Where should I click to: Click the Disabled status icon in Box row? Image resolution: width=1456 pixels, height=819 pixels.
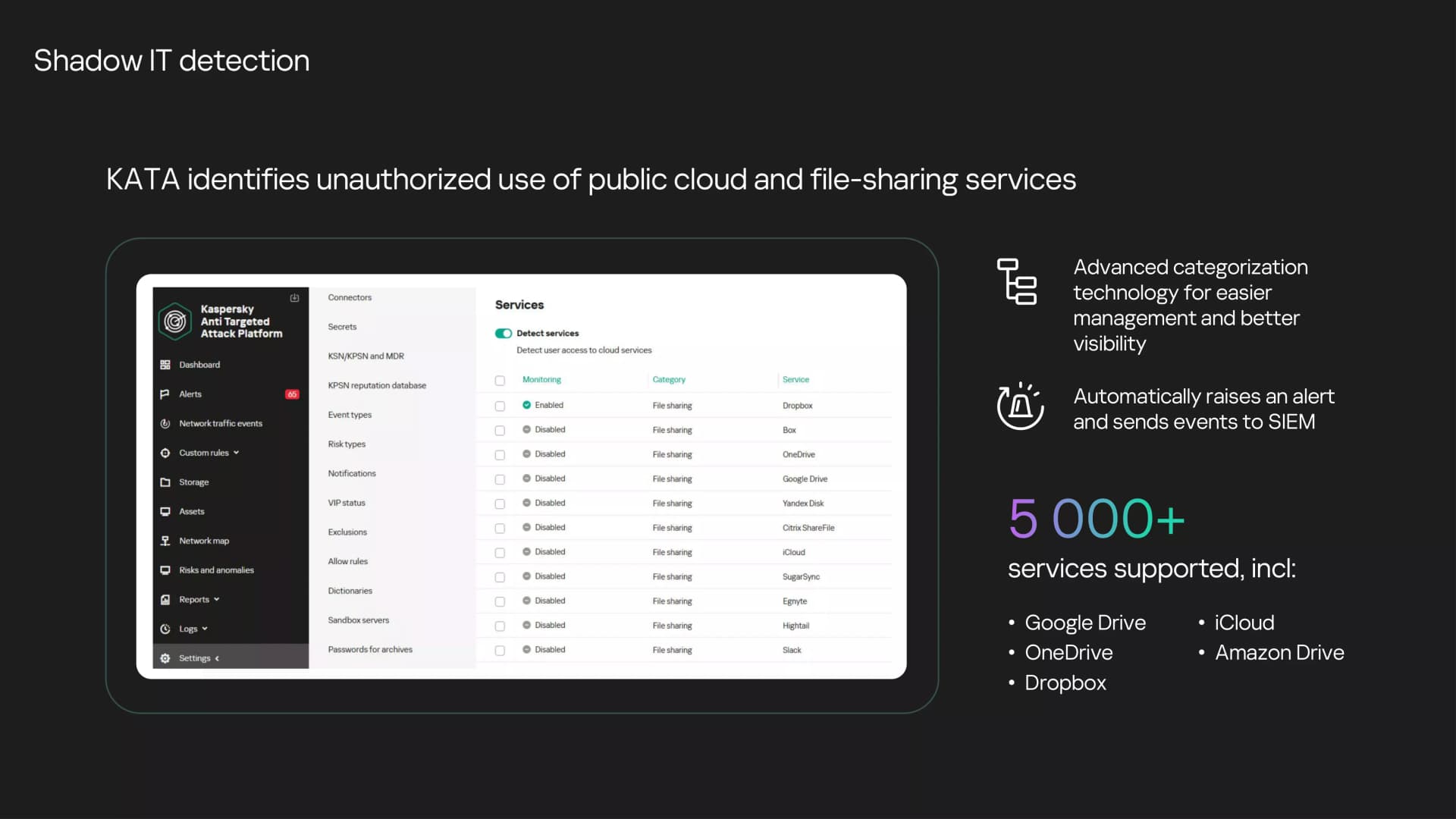(x=526, y=429)
